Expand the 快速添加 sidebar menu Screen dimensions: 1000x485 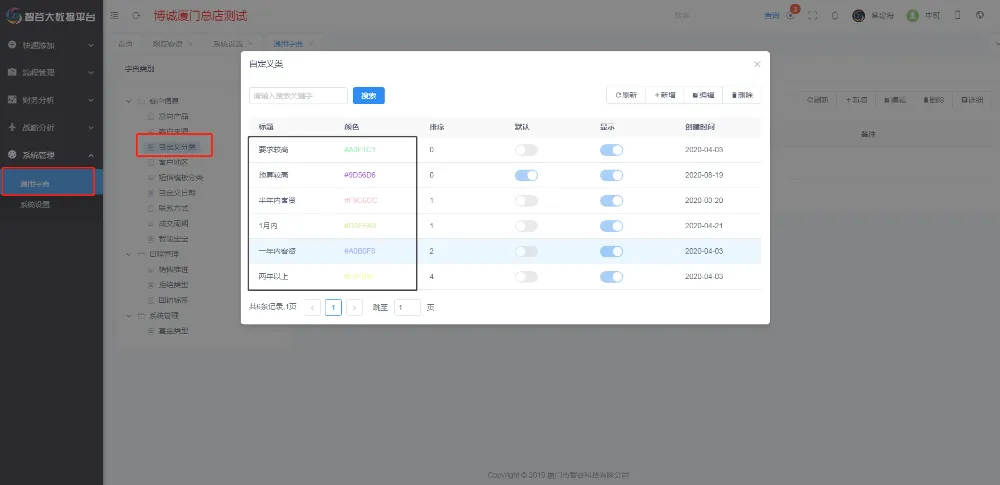(x=51, y=46)
